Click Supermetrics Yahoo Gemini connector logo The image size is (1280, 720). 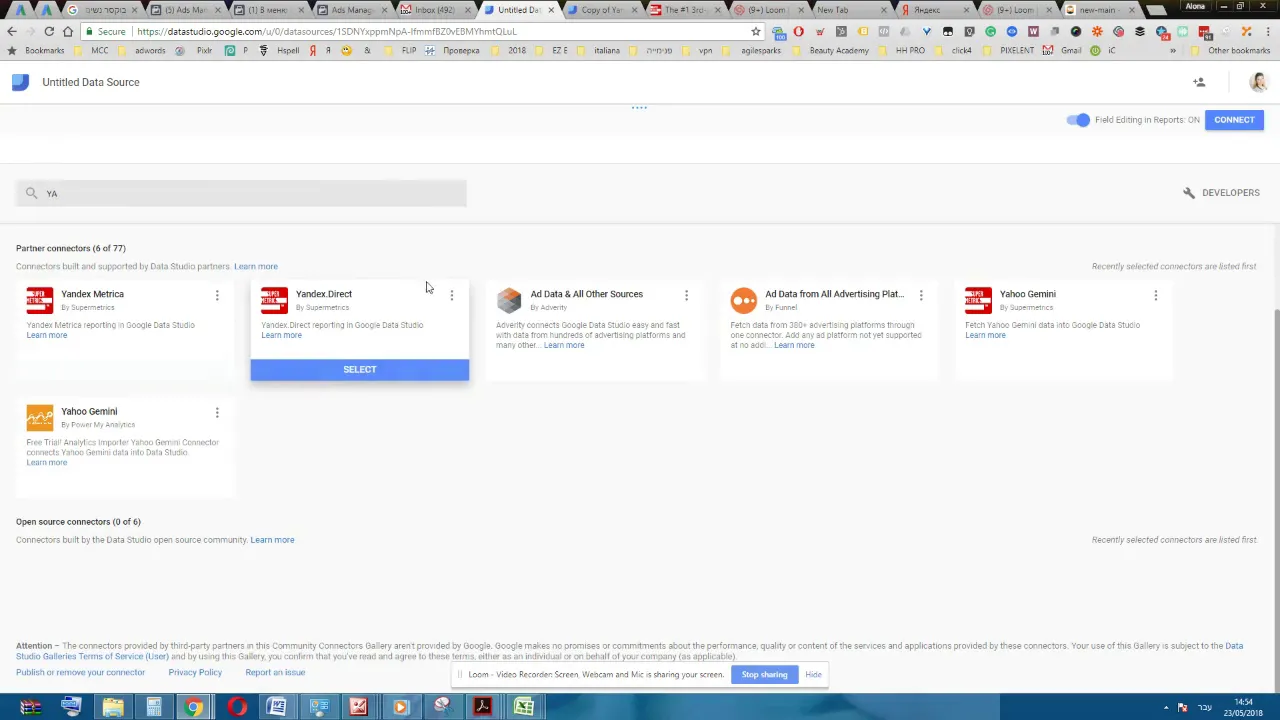tap(978, 300)
